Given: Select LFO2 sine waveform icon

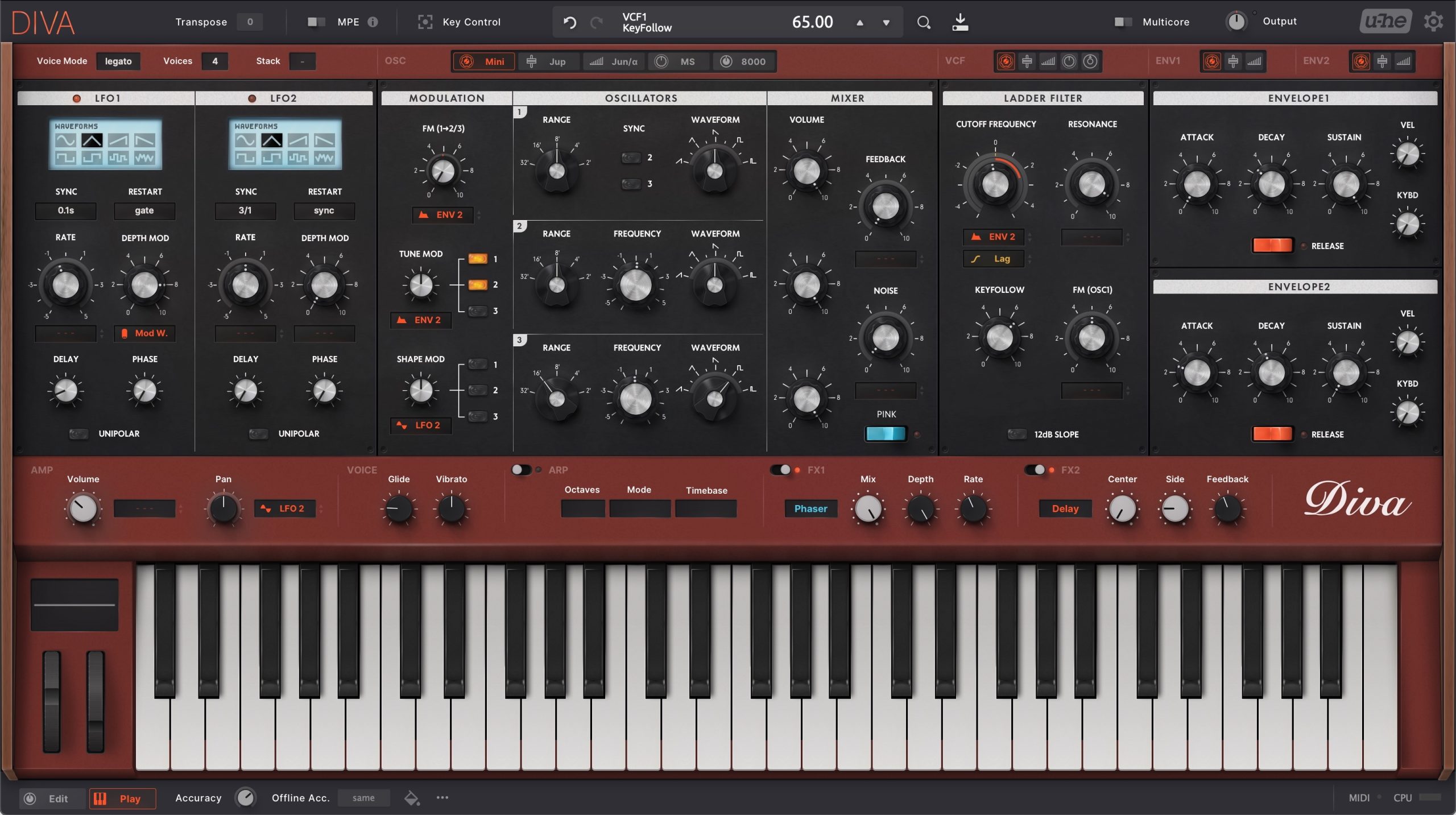Looking at the screenshot, I should [245, 140].
